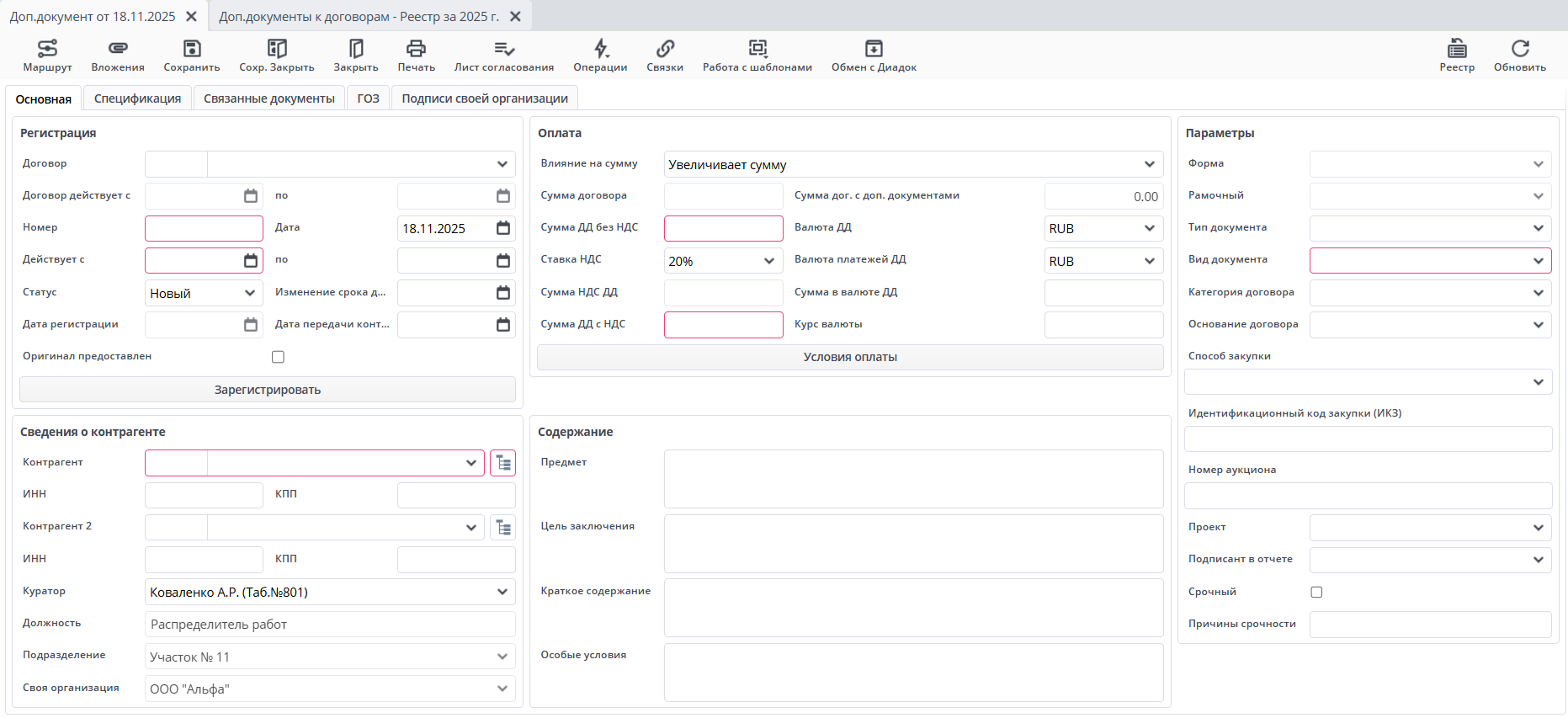Switch to the Спецификация tab

coord(137,98)
